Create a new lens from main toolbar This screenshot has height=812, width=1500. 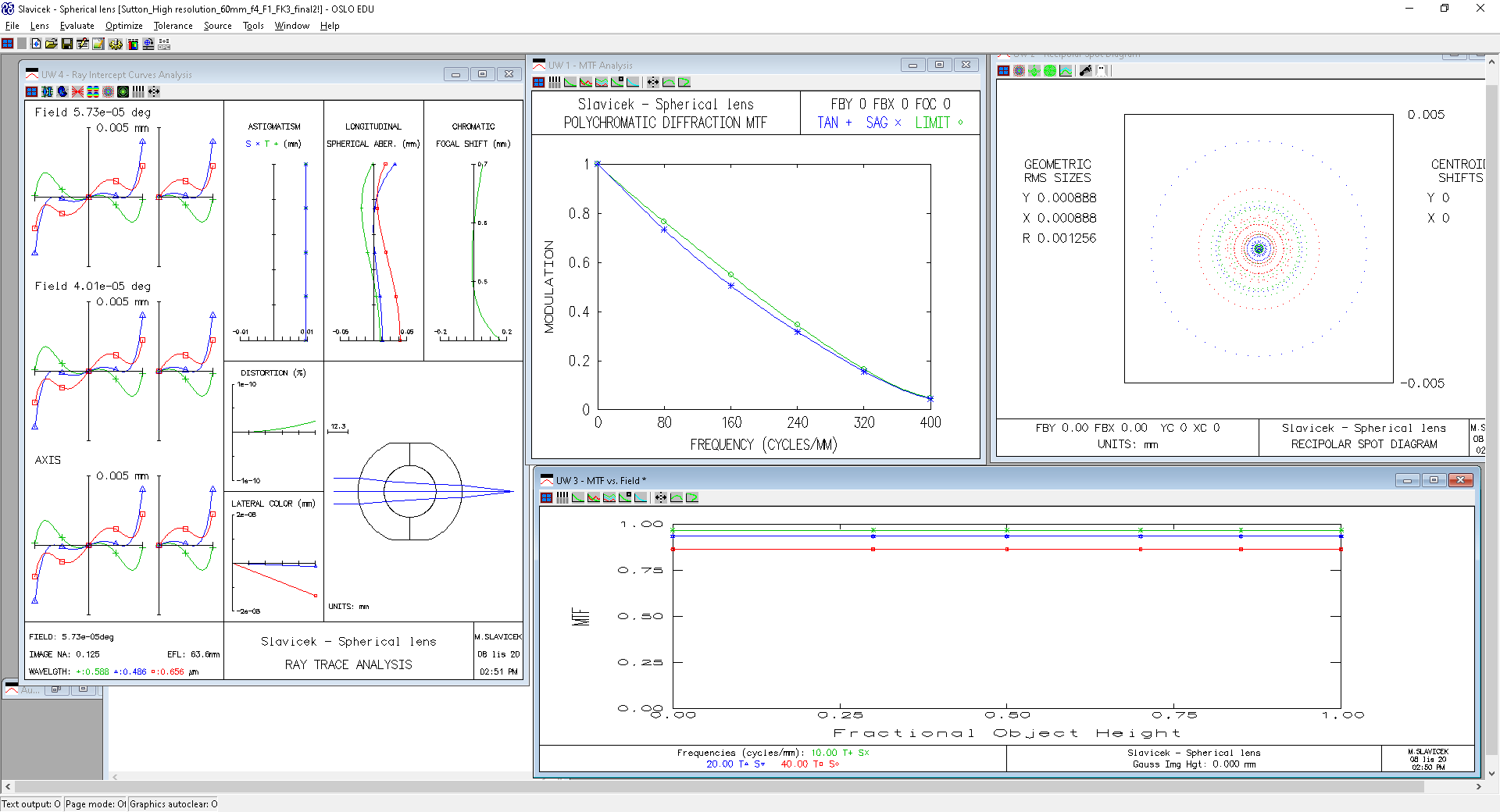(x=36, y=44)
